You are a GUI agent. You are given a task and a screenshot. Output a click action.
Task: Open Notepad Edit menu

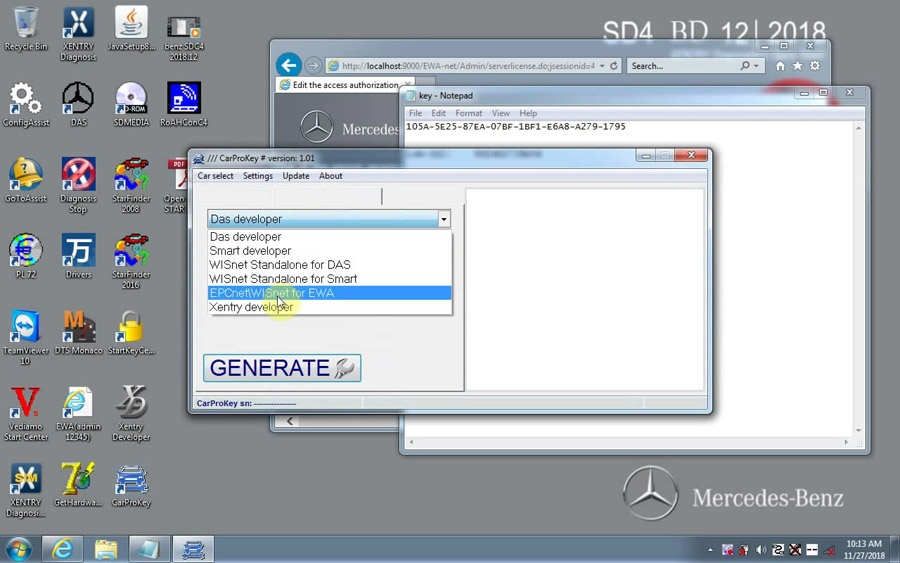(x=439, y=114)
